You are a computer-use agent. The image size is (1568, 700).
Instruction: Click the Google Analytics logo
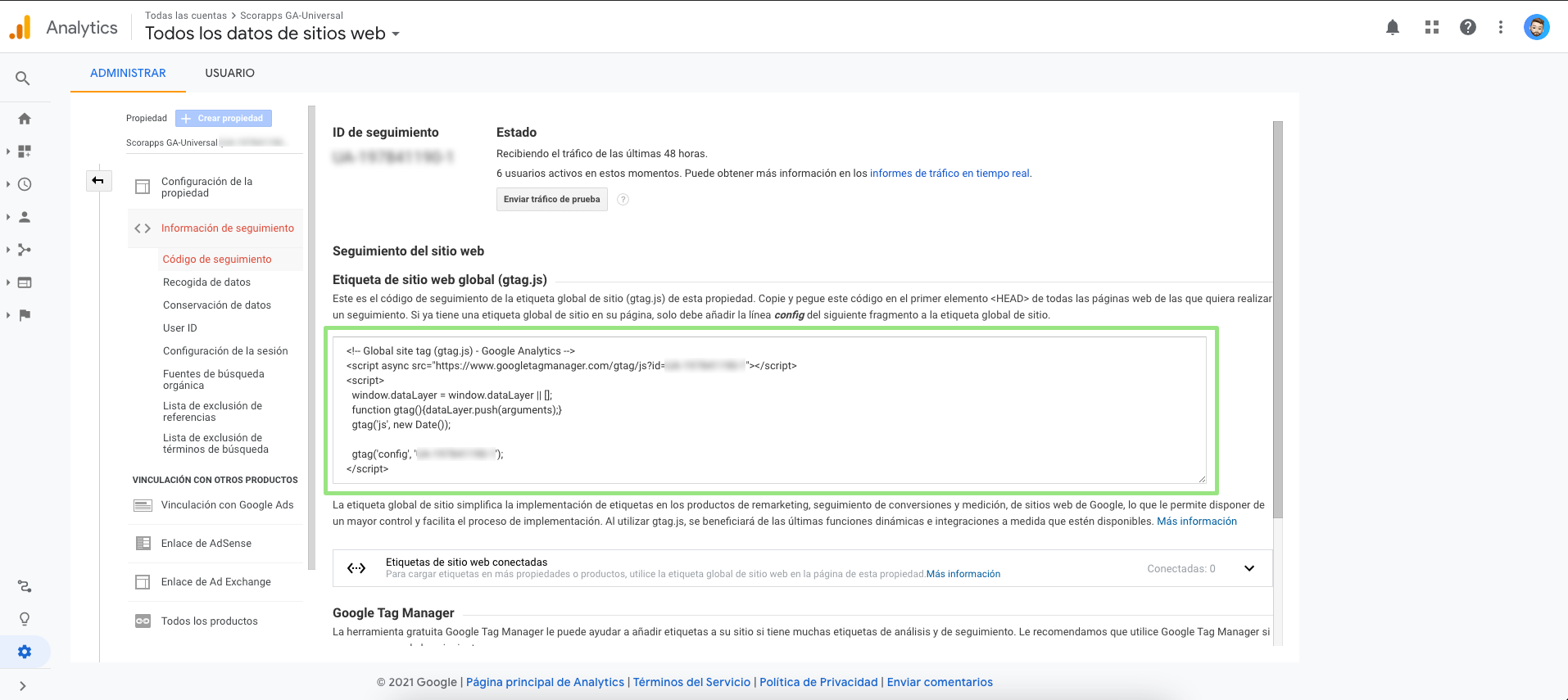[20, 27]
